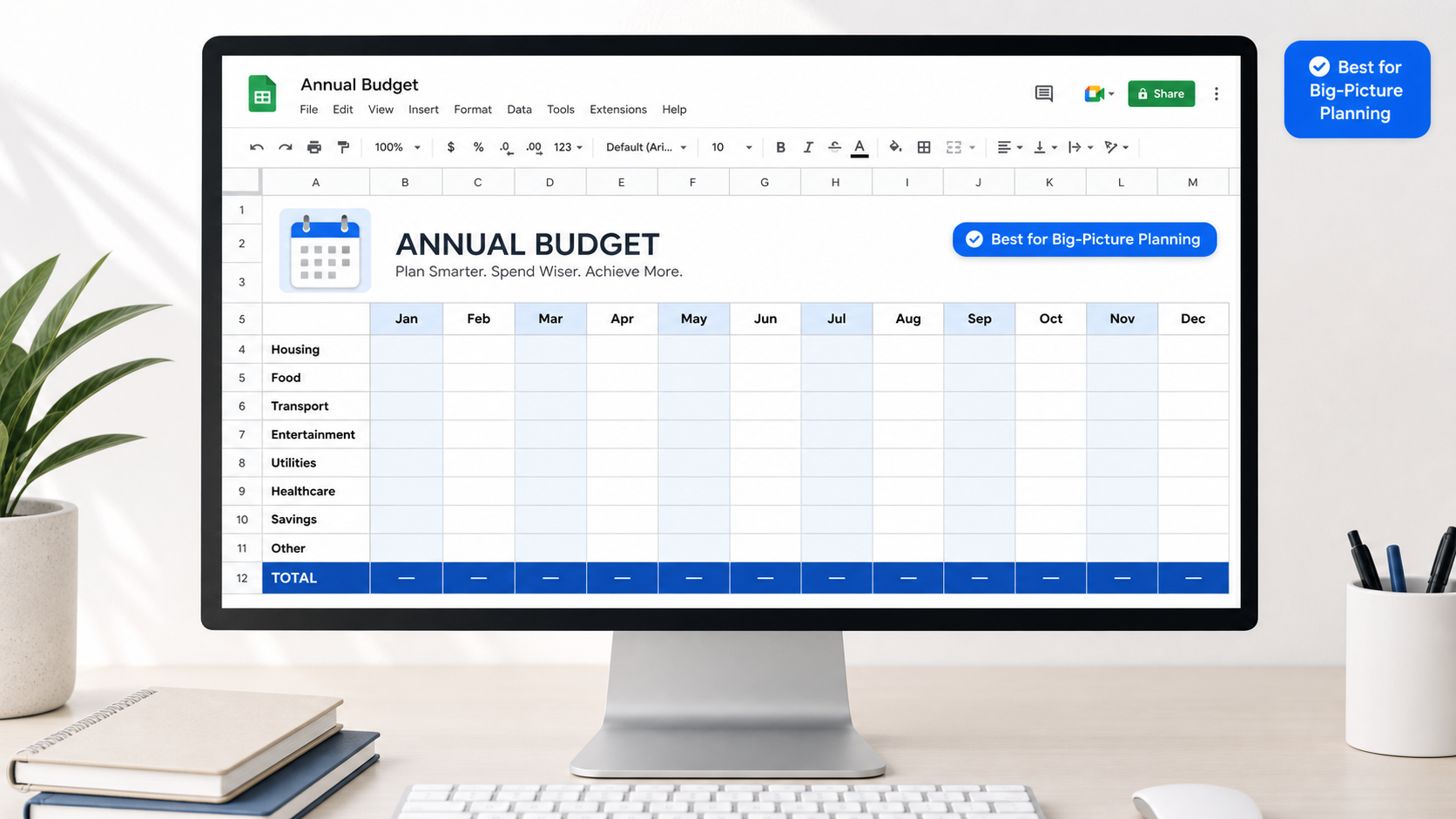The image size is (1456, 819).
Task: Select the Jan month header cell
Action: tap(407, 319)
